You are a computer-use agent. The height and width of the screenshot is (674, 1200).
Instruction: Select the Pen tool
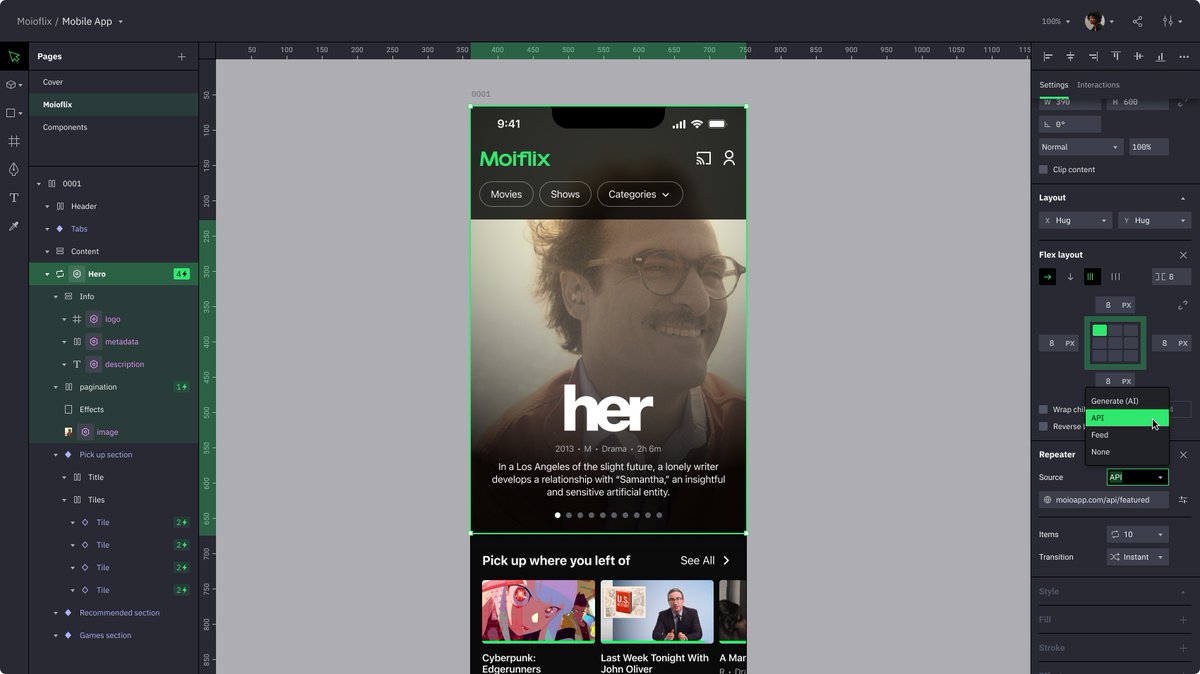(x=14, y=169)
